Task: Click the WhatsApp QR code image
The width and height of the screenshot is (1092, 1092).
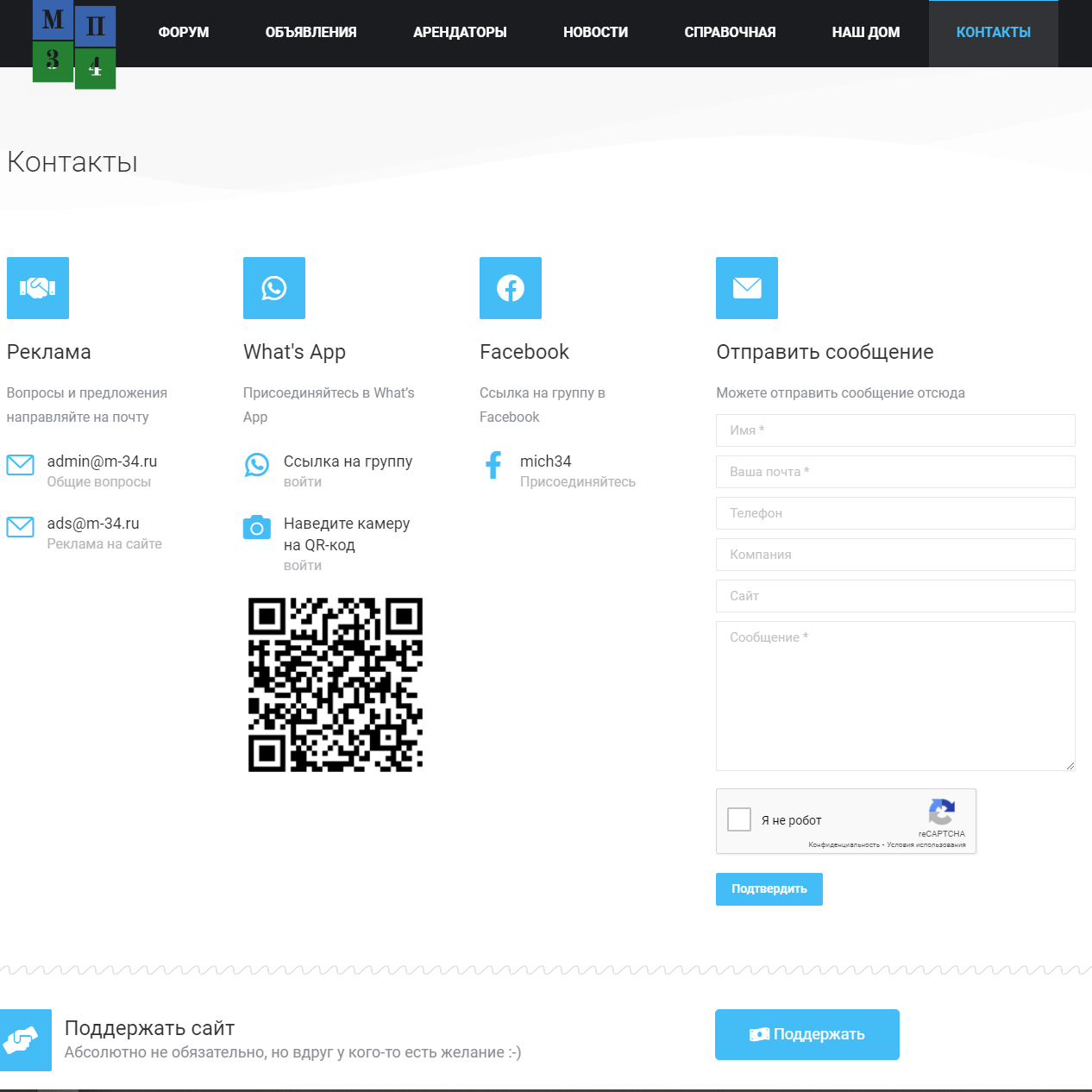Action: 336,685
